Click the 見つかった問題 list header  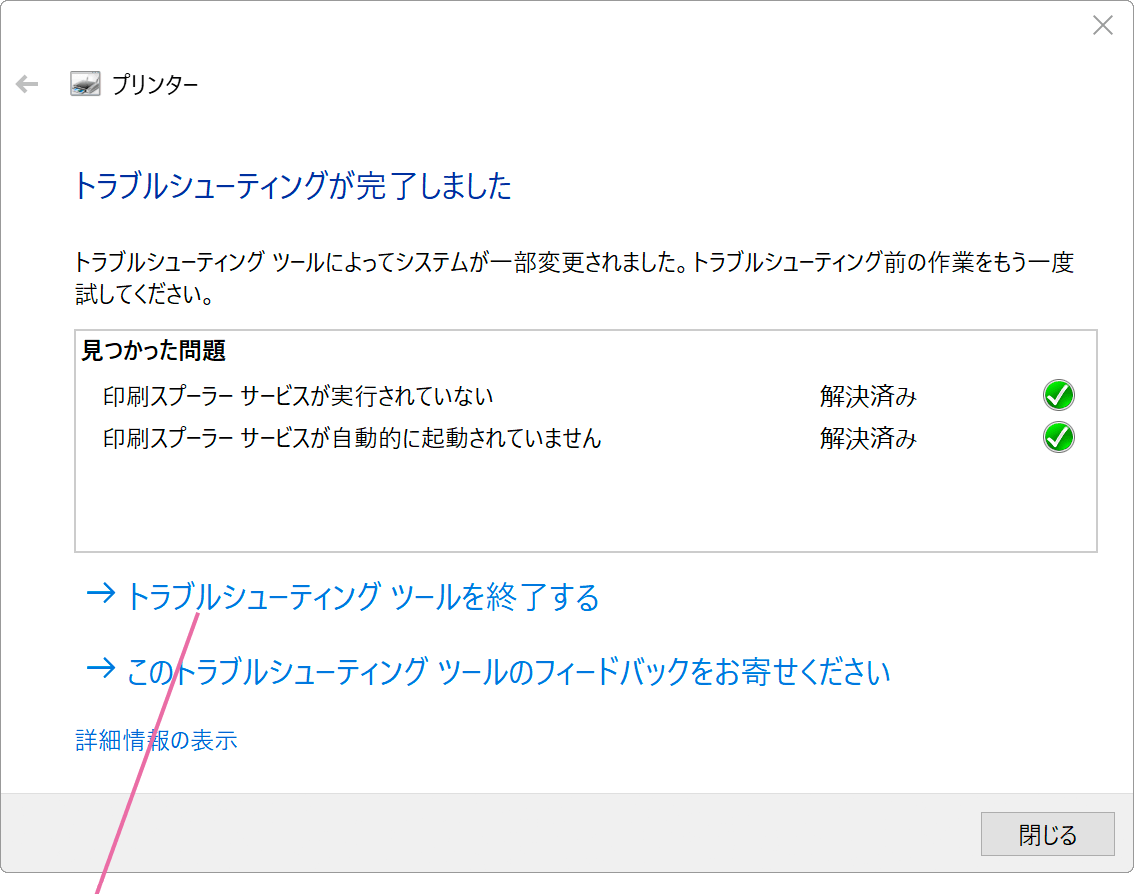pos(153,351)
